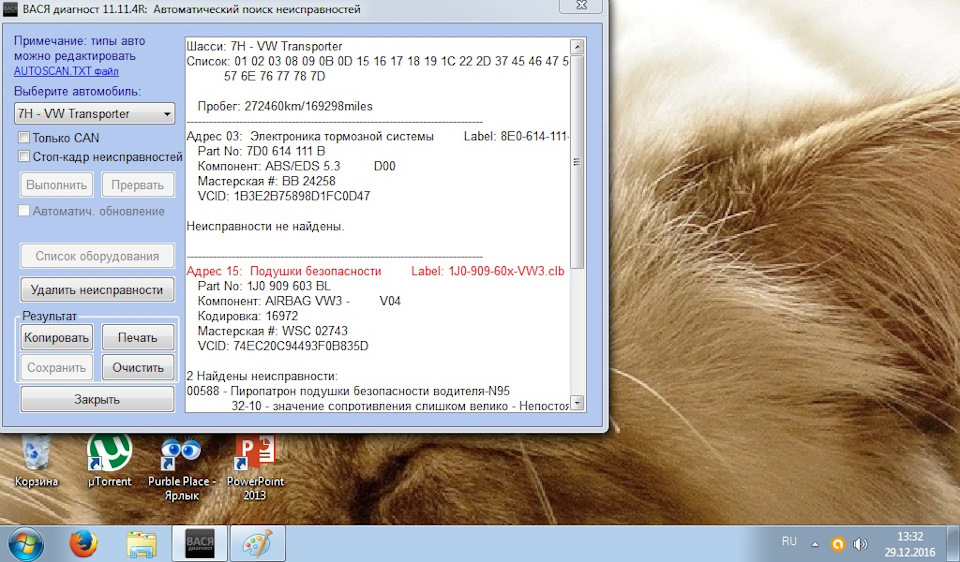Open the Windows Start menu
Image resolution: width=960 pixels, height=562 pixels.
tap(24, 544)
